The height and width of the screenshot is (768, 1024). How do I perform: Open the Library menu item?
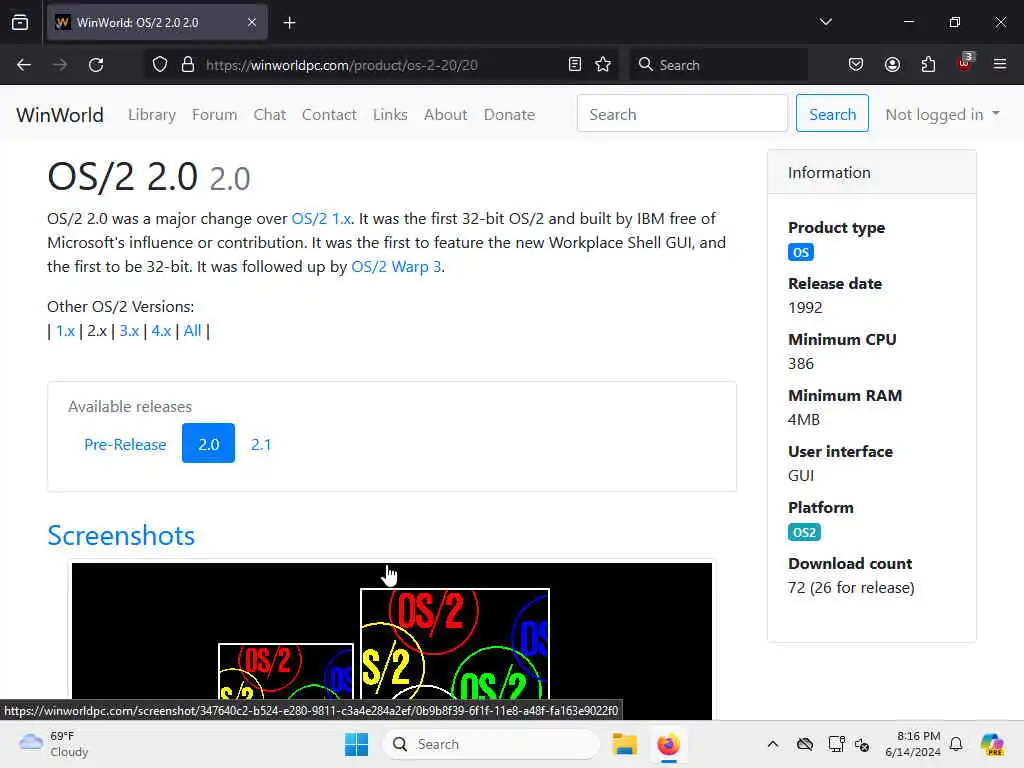(x=152, y=114)
